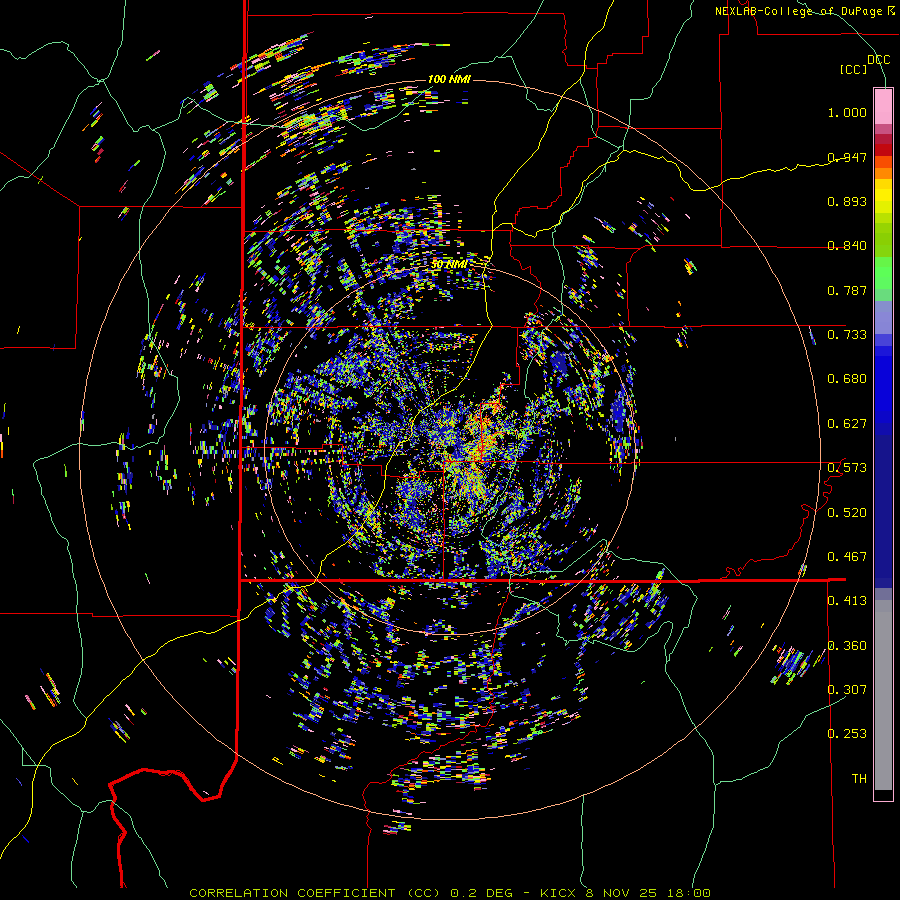Select the 1.000 legend value
Screen dimensions: 900x900
click(x=847, y=112)
